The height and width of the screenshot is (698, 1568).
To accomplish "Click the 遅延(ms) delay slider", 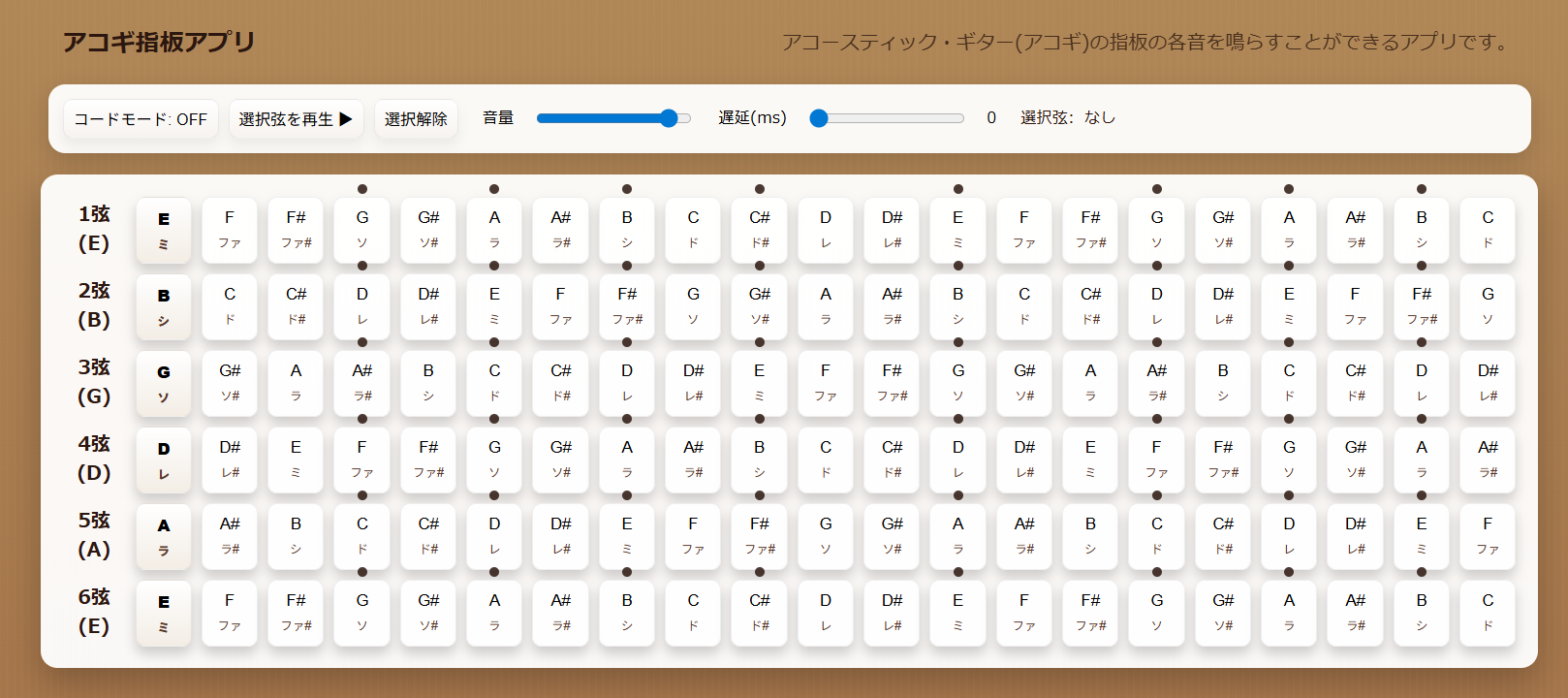I will pyautogui.click(x=887, y=118).
